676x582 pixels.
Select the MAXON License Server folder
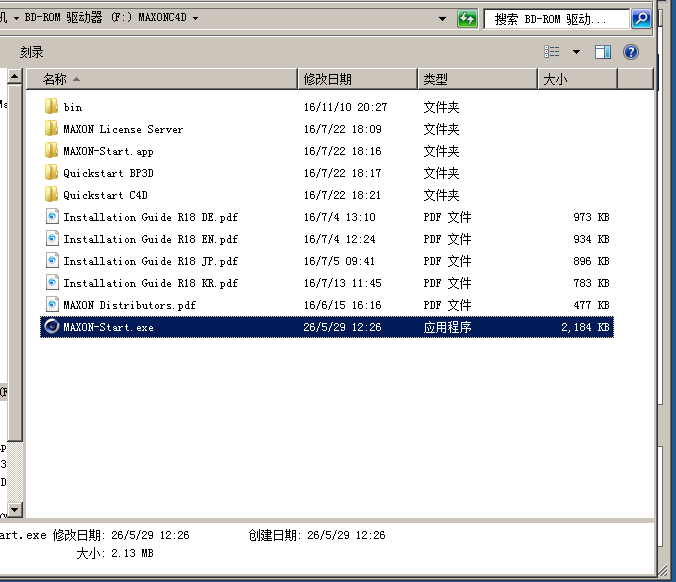122,129
